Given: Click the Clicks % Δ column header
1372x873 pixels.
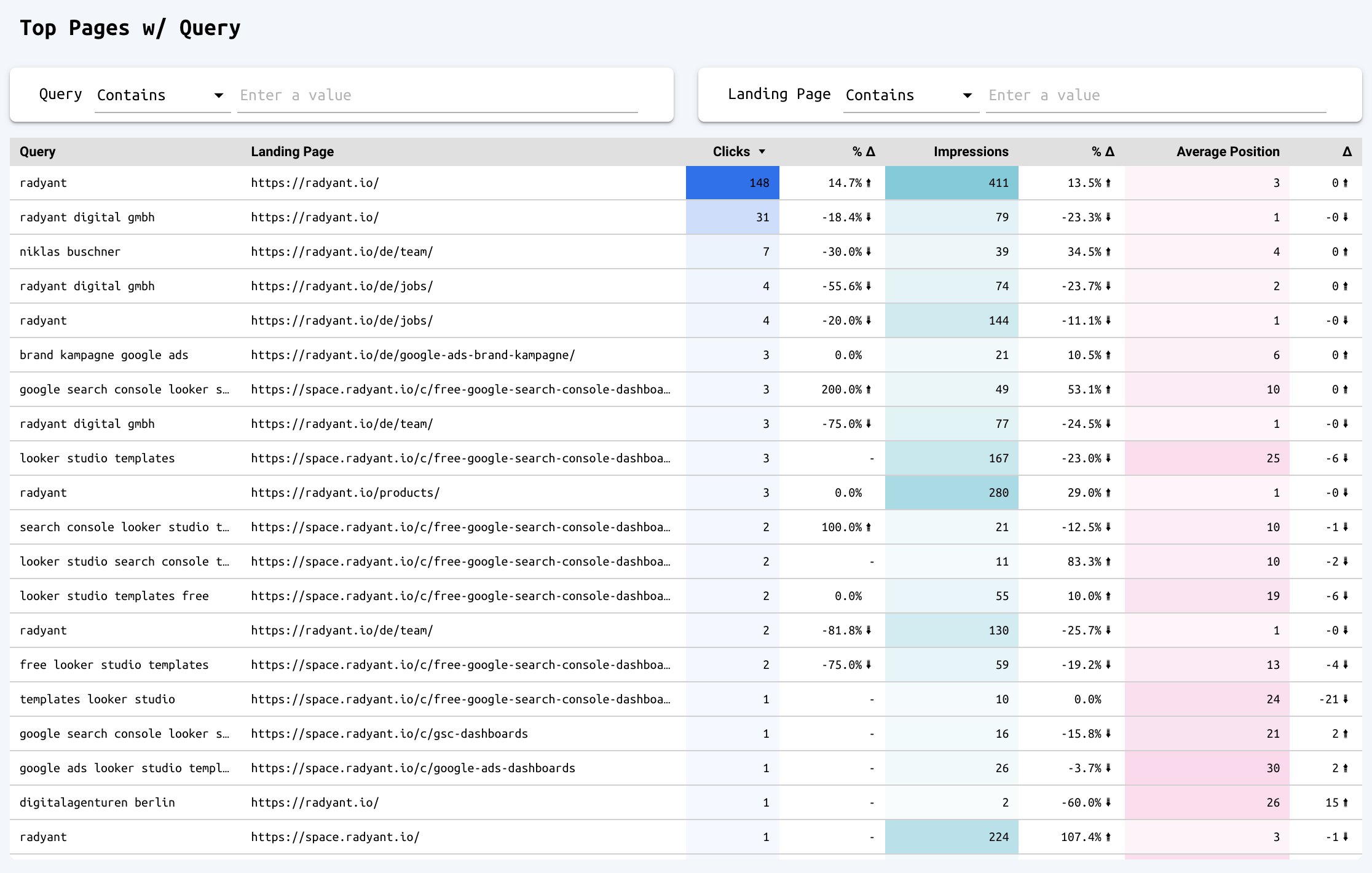Looking at the screenshot, I should coord(864,152).
